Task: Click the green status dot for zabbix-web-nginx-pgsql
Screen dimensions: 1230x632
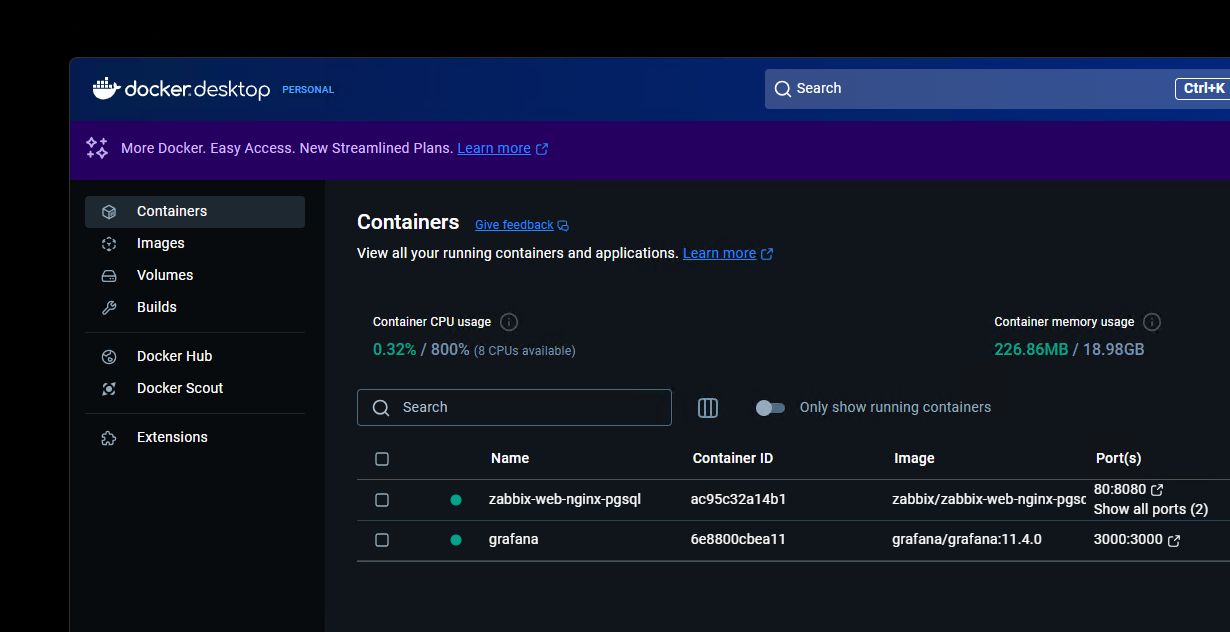Action: coord(456,500)
